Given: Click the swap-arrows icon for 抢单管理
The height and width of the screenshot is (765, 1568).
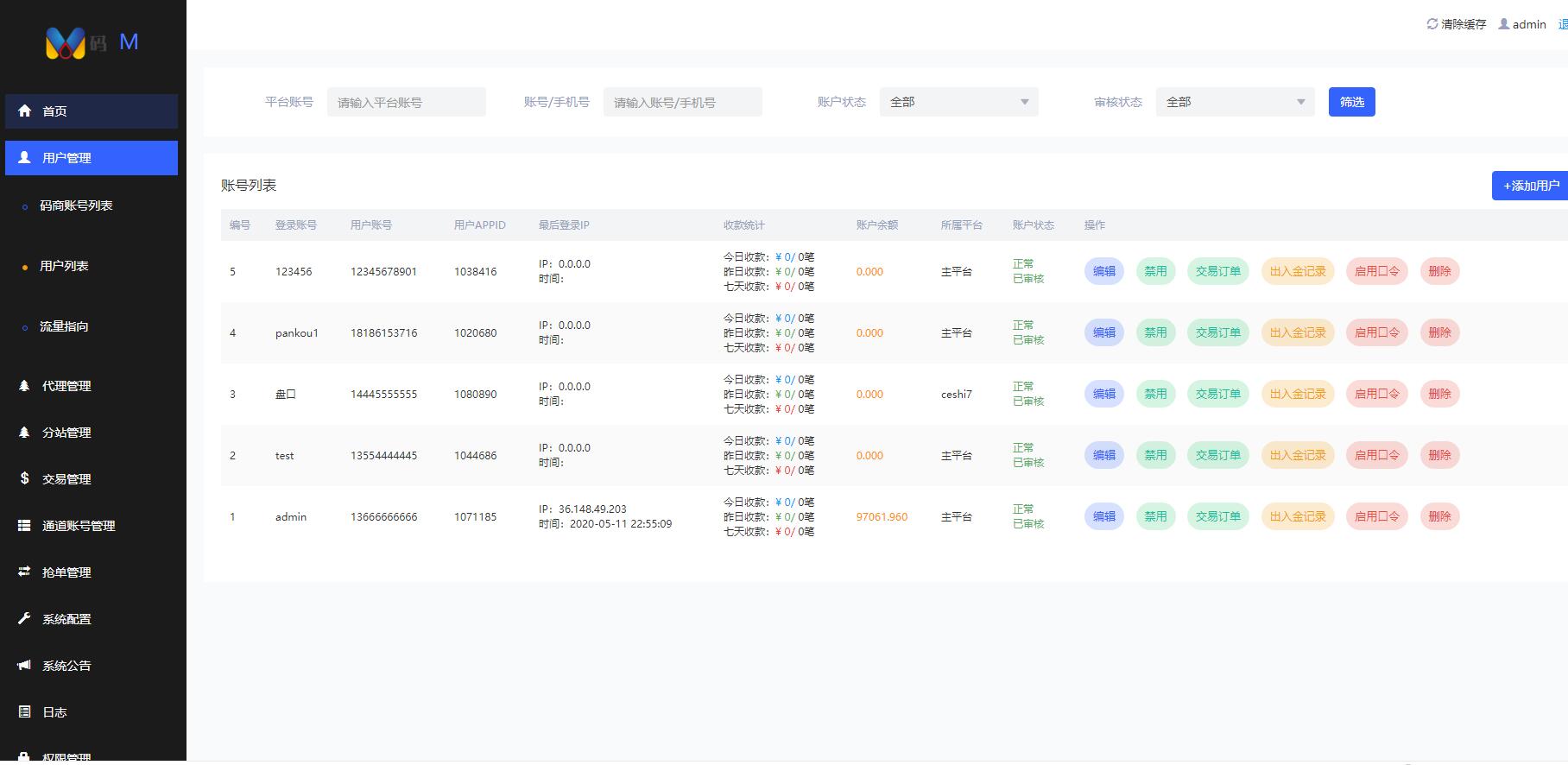Looking at the screenshot, I should click(x=25, y=572).
